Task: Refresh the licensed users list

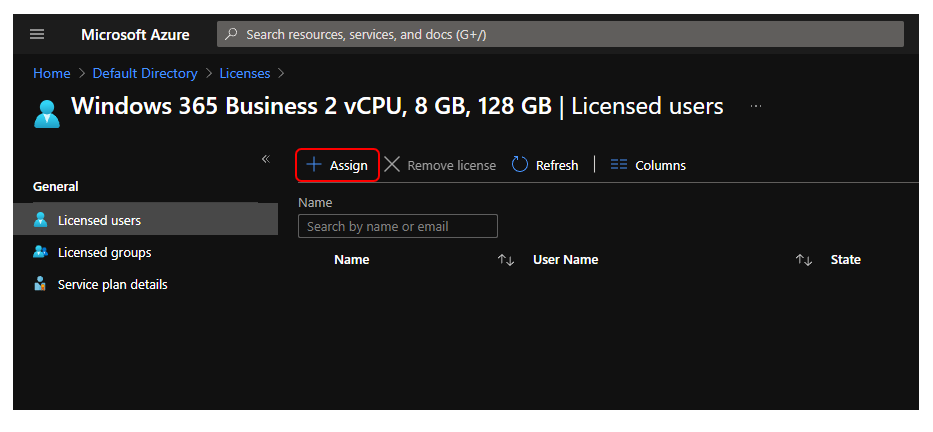Action: (x=545, y=165)
